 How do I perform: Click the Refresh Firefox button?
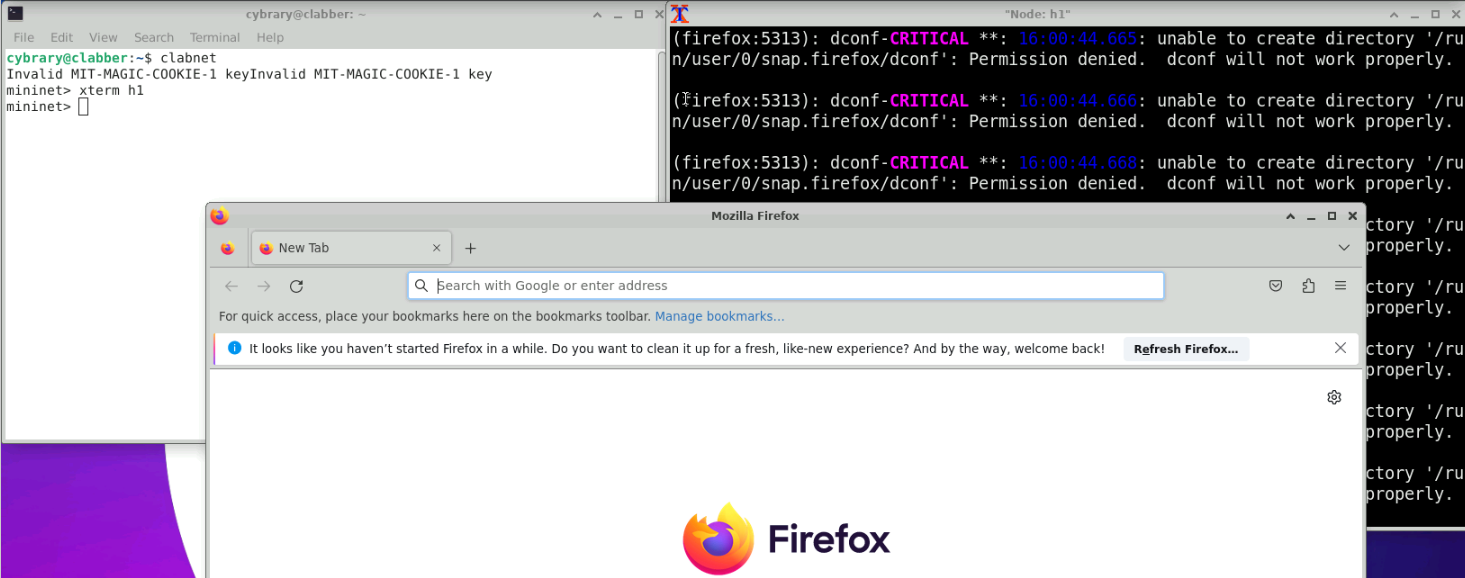tap(1185, 349)
